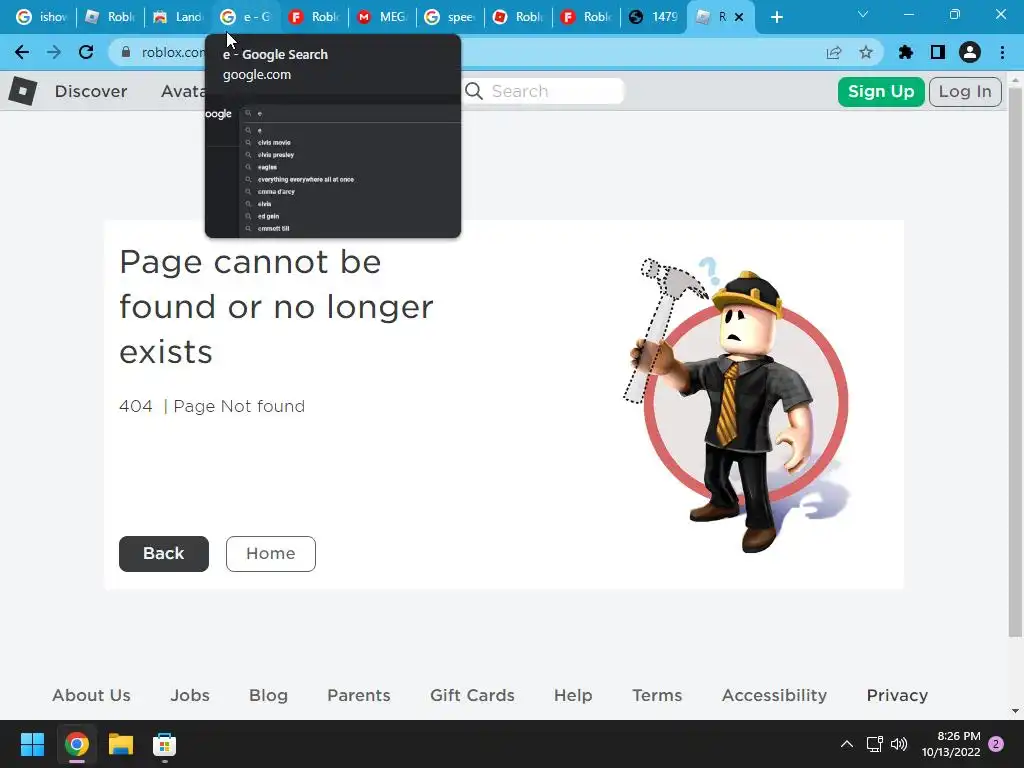
Task: Click the green Sign Up button
Action: coord(881,91)
